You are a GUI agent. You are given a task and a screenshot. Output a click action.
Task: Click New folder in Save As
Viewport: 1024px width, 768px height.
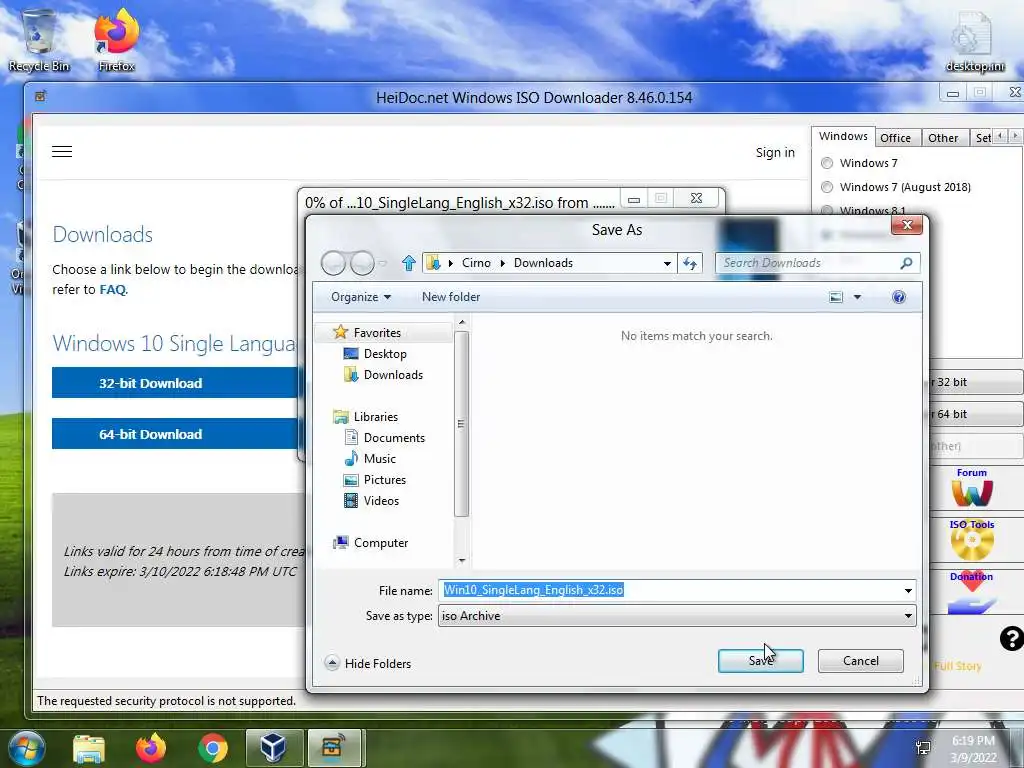(451, 297)
